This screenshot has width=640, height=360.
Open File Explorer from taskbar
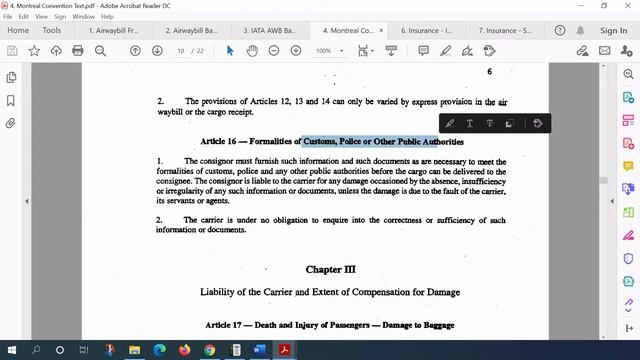(x=134, y=350)
